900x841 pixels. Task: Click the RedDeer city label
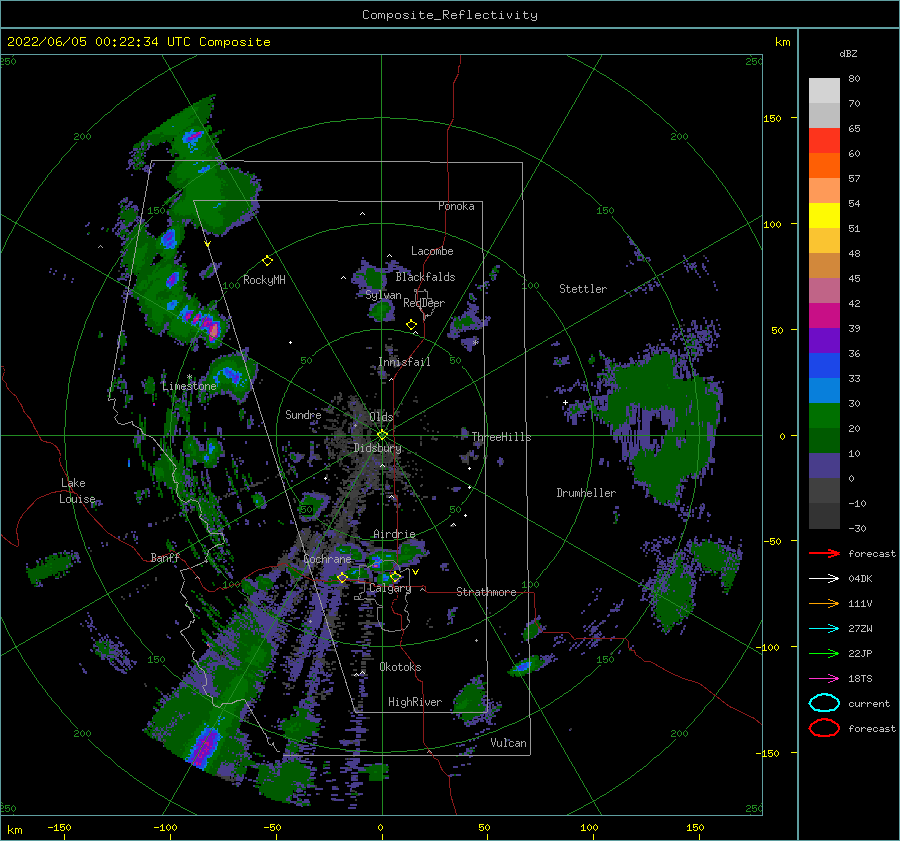[424, 303]
